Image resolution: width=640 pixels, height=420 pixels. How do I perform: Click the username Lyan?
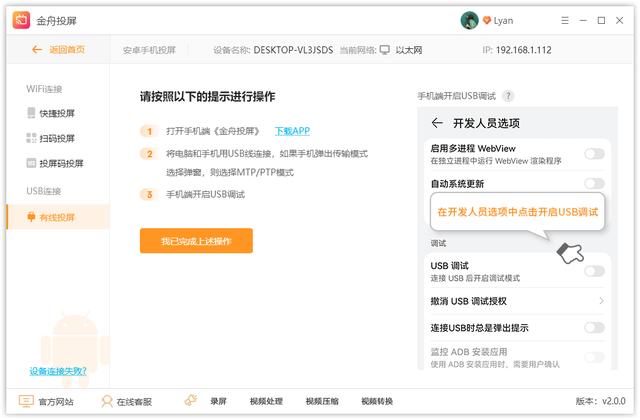pos(503,20)
